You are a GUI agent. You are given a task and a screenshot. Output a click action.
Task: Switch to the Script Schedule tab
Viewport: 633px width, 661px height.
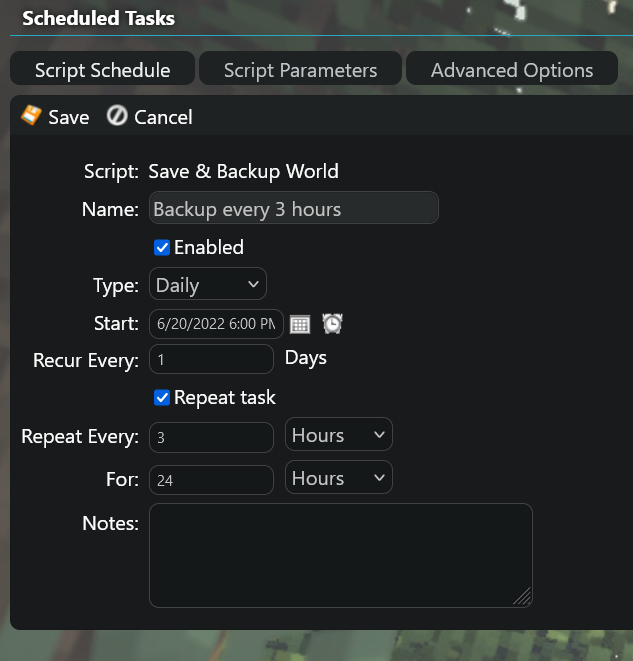click(102, 70)
